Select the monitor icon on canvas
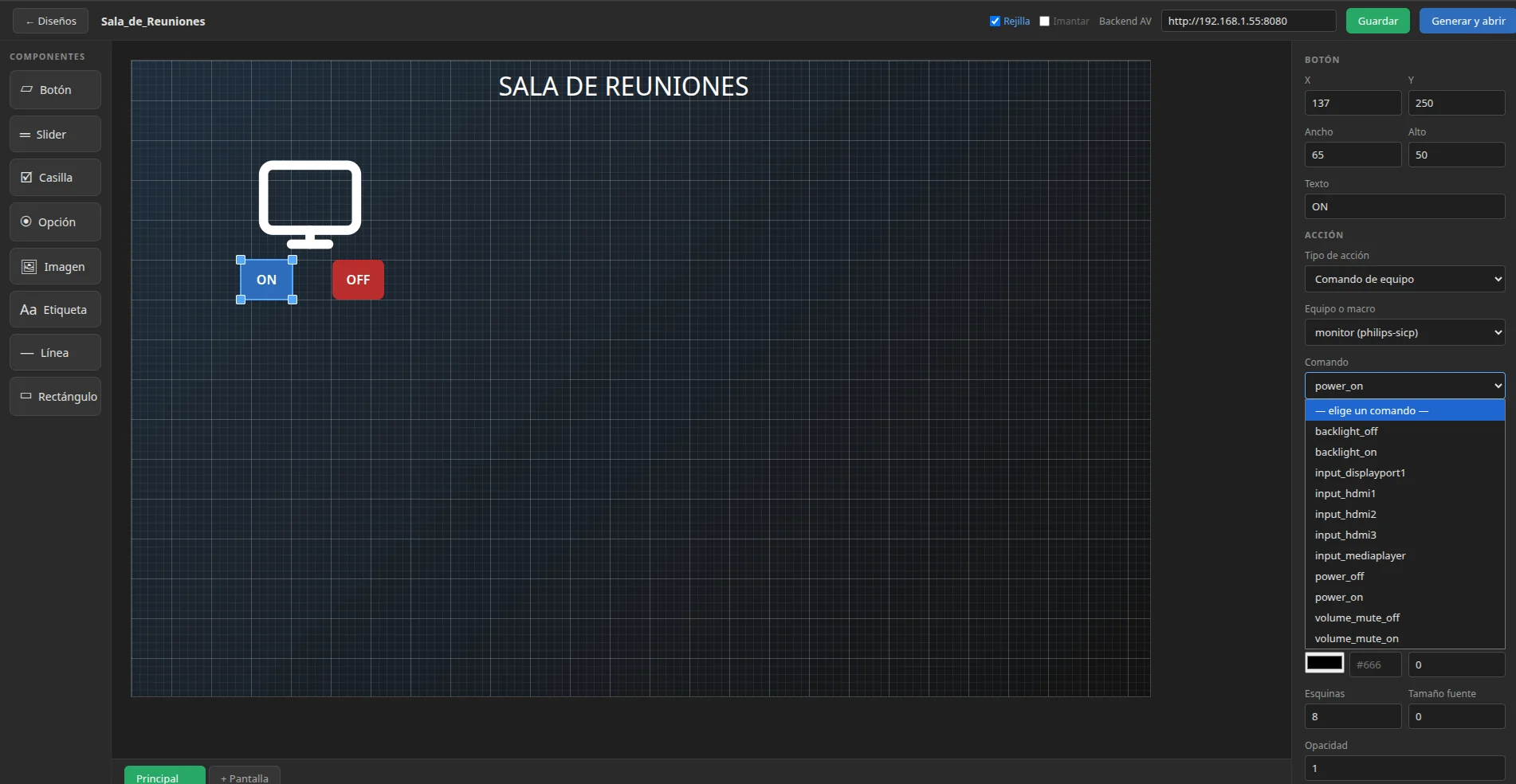This screenshot has height=784, width=1516. (310, 205)
